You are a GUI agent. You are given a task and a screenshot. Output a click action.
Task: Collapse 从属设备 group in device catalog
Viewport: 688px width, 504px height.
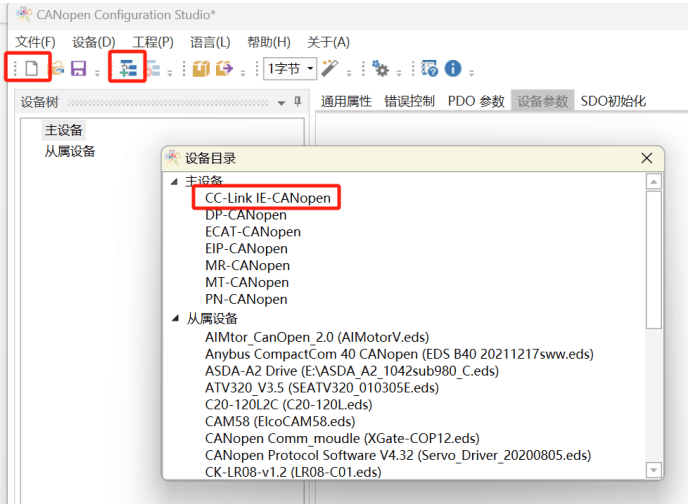(175, 318)
